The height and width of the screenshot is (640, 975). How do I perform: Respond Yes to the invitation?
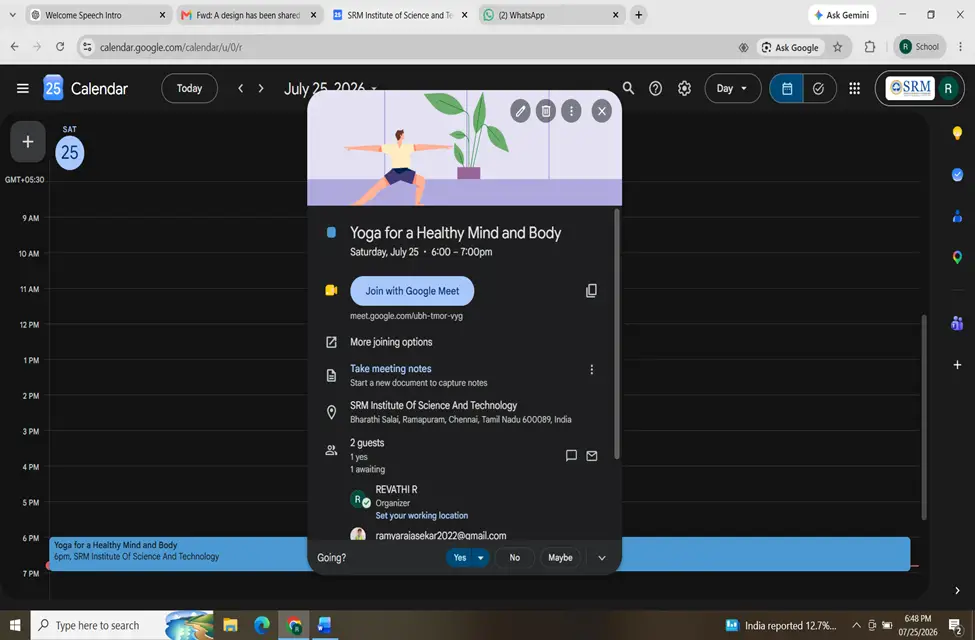coord(460,557)
